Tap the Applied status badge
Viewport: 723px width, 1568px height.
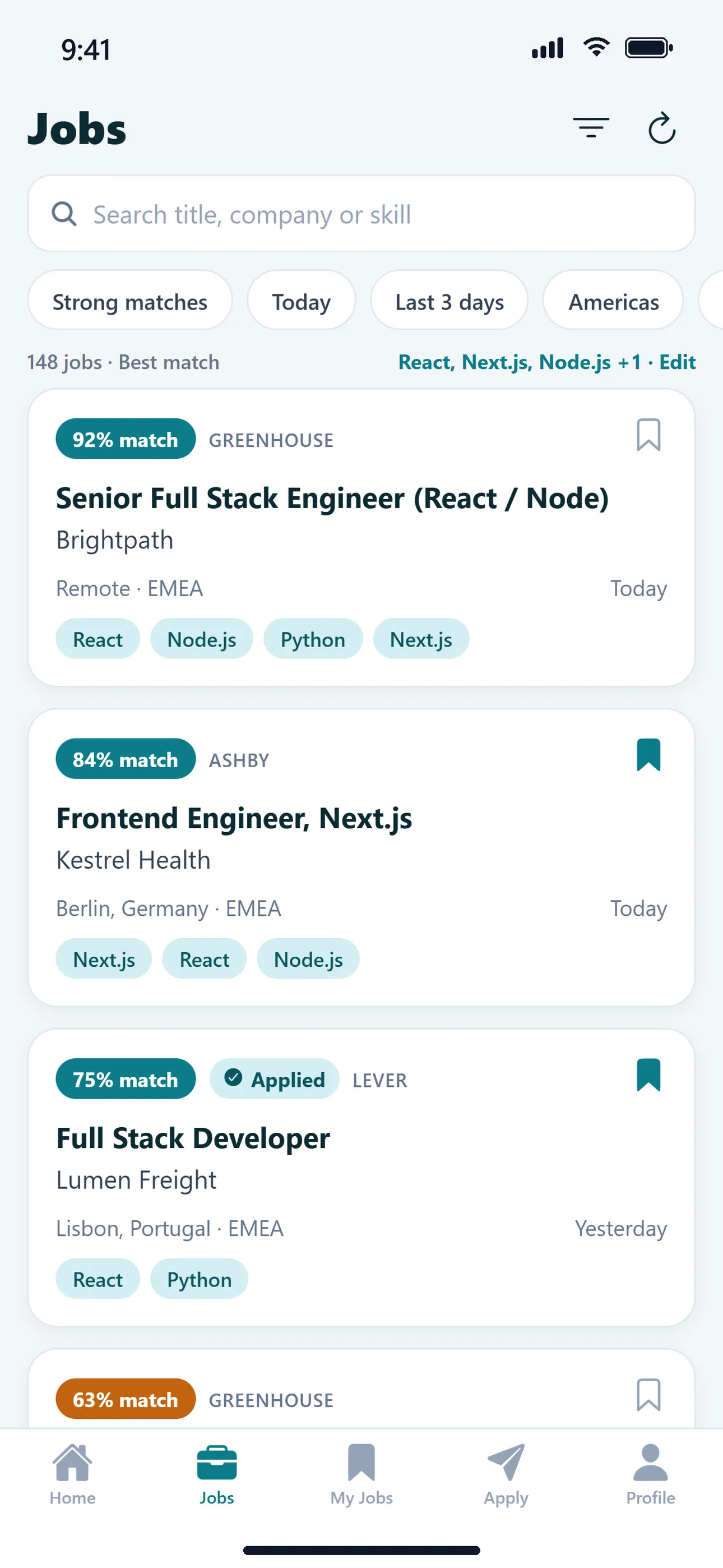274,1079
